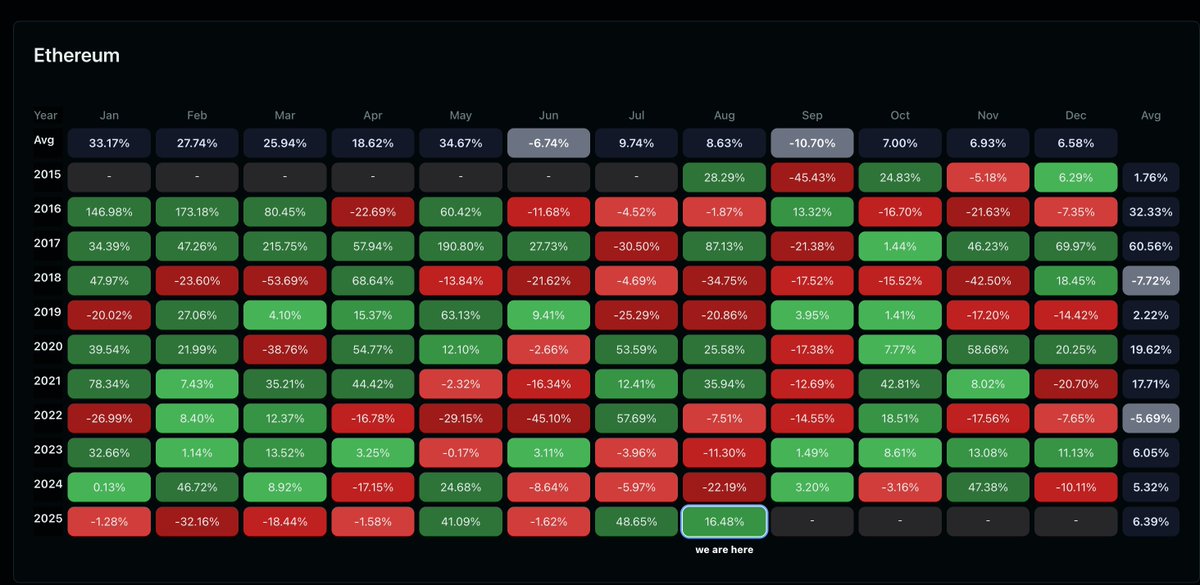The width and height of the screenshot is (1200, 585).
Task: Click the 2022 July cell 57.69%
Action: (x=637, y=420)
